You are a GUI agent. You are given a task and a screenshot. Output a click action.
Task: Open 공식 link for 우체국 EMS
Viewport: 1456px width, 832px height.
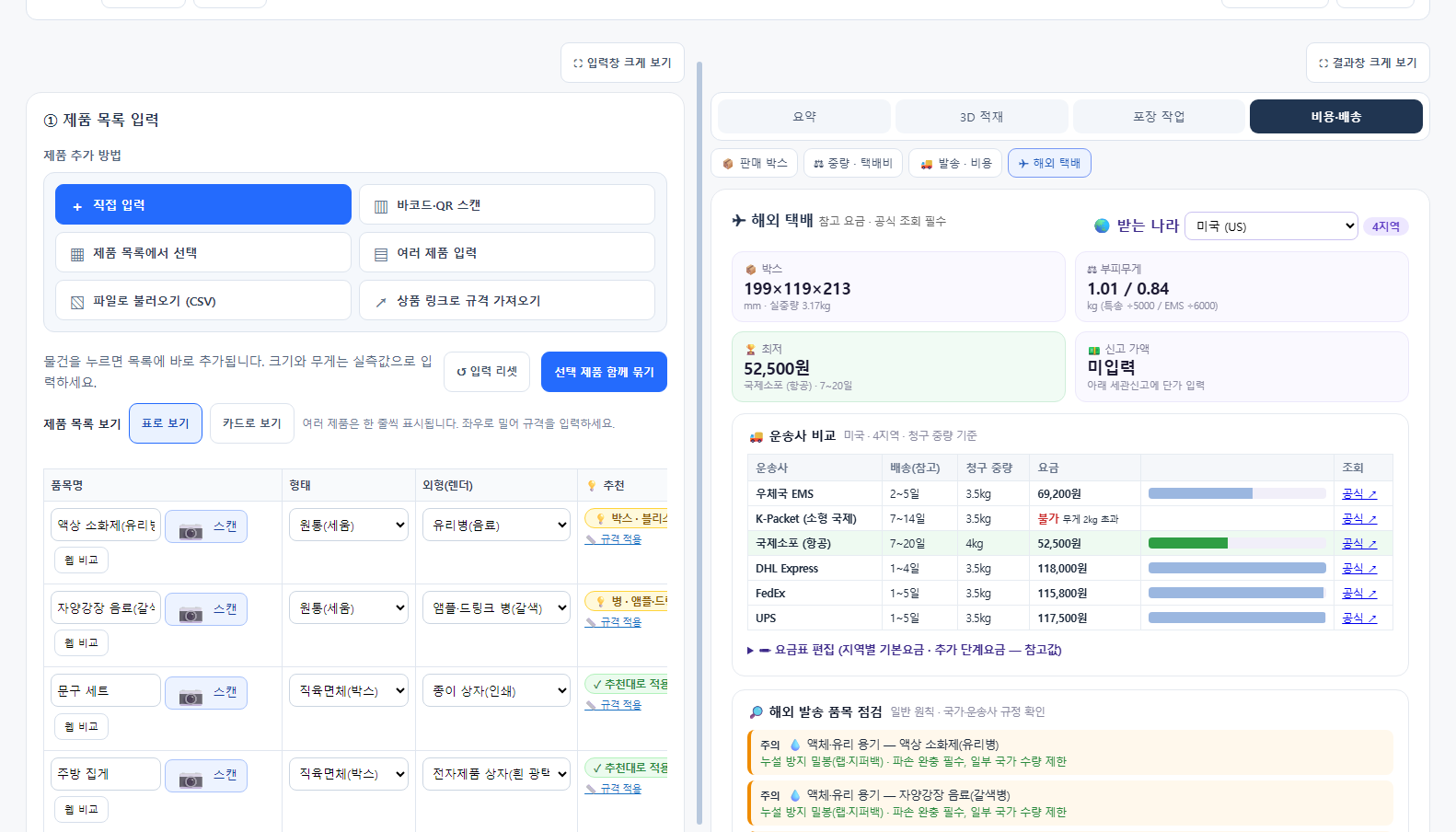point(1359,494)
